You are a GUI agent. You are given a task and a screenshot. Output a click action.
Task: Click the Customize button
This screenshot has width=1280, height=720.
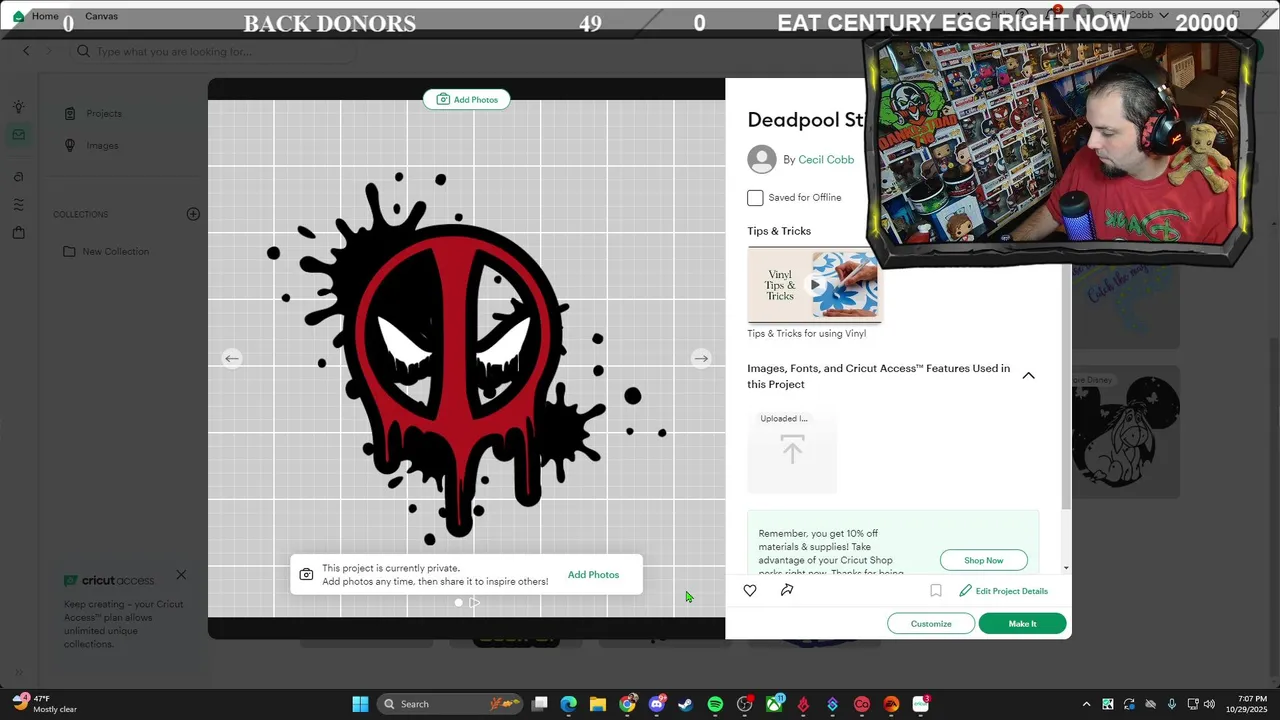click(931, 623)
